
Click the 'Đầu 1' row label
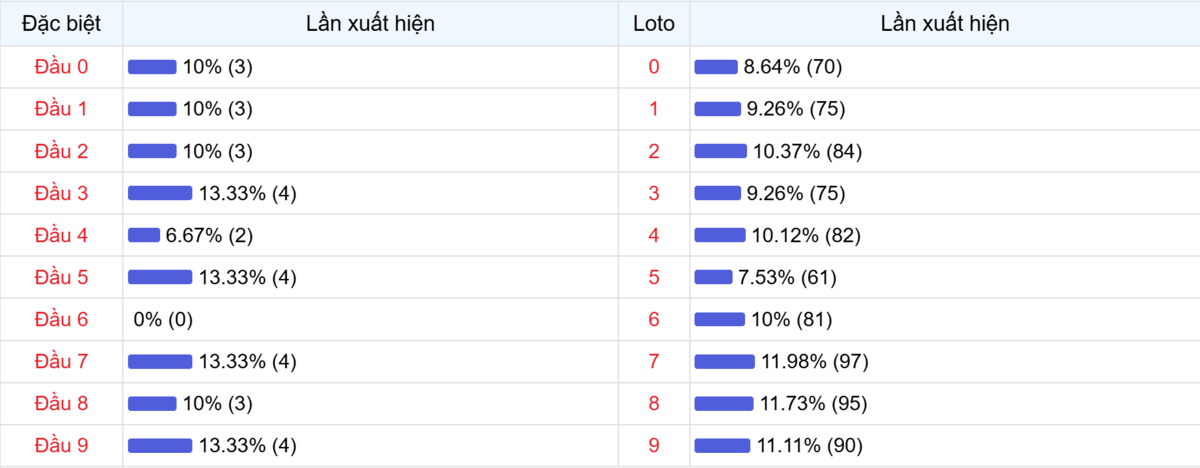coord(61,109)
